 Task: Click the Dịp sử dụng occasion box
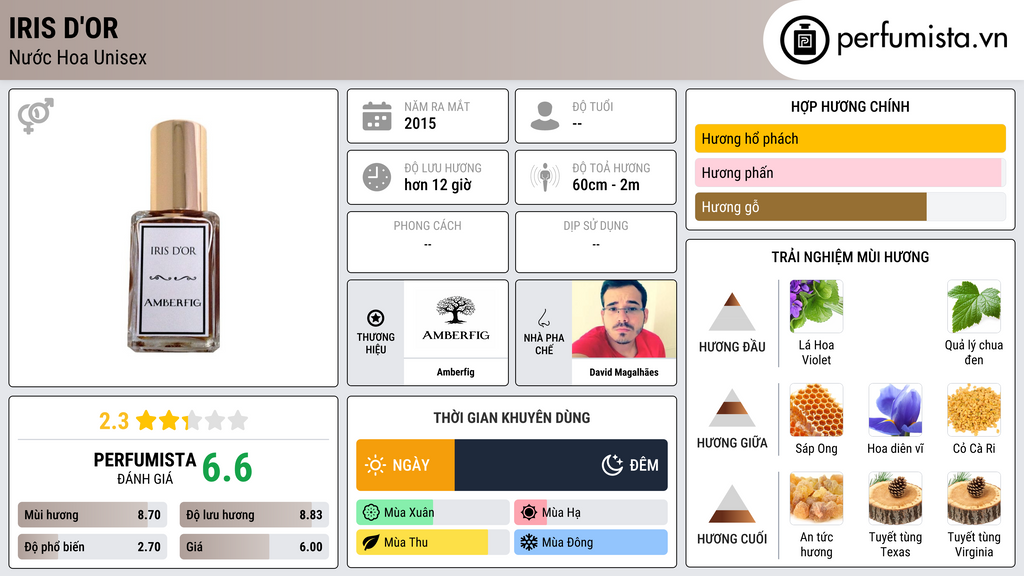pos(596,242)
